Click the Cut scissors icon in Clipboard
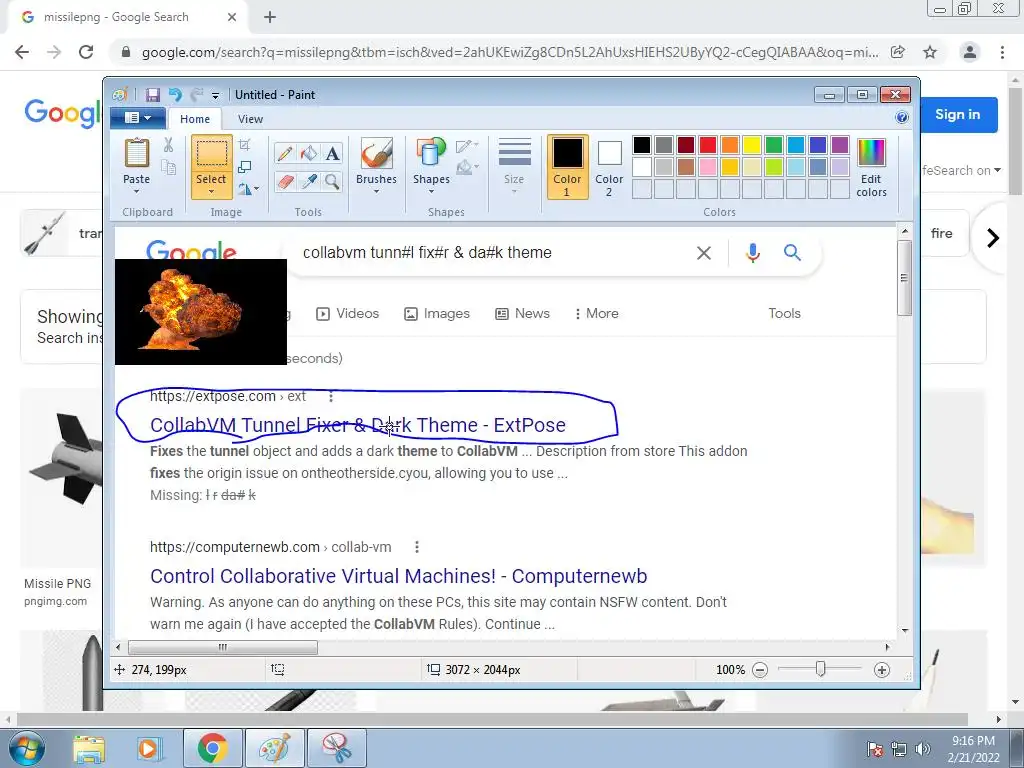1024x768 pixels. tap(168, 145)
